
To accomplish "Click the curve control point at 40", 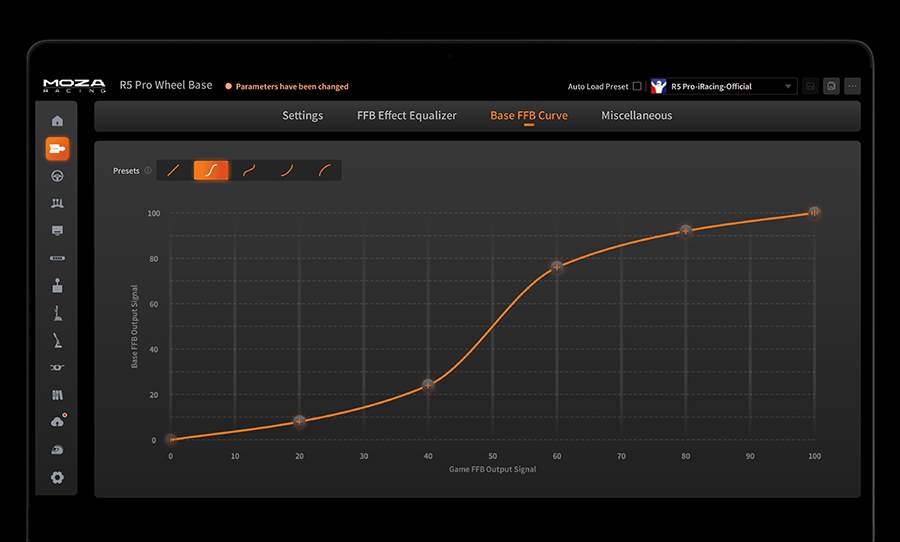I will pos(428,385).
